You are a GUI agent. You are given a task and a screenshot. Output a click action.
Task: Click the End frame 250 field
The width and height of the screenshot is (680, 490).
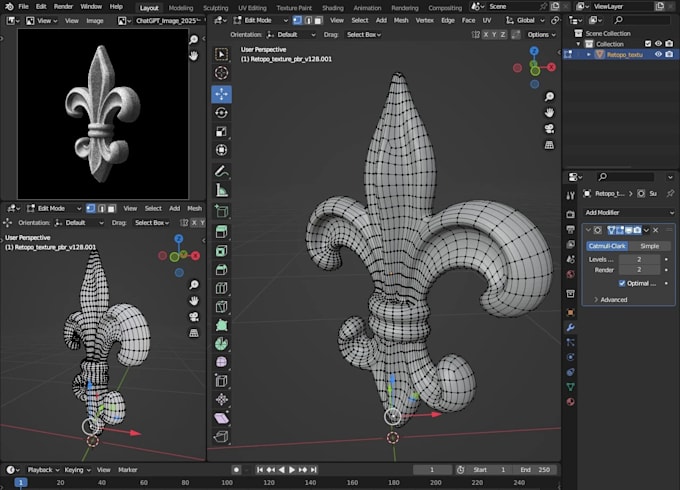pyautogui.click(x=535, y=470)
